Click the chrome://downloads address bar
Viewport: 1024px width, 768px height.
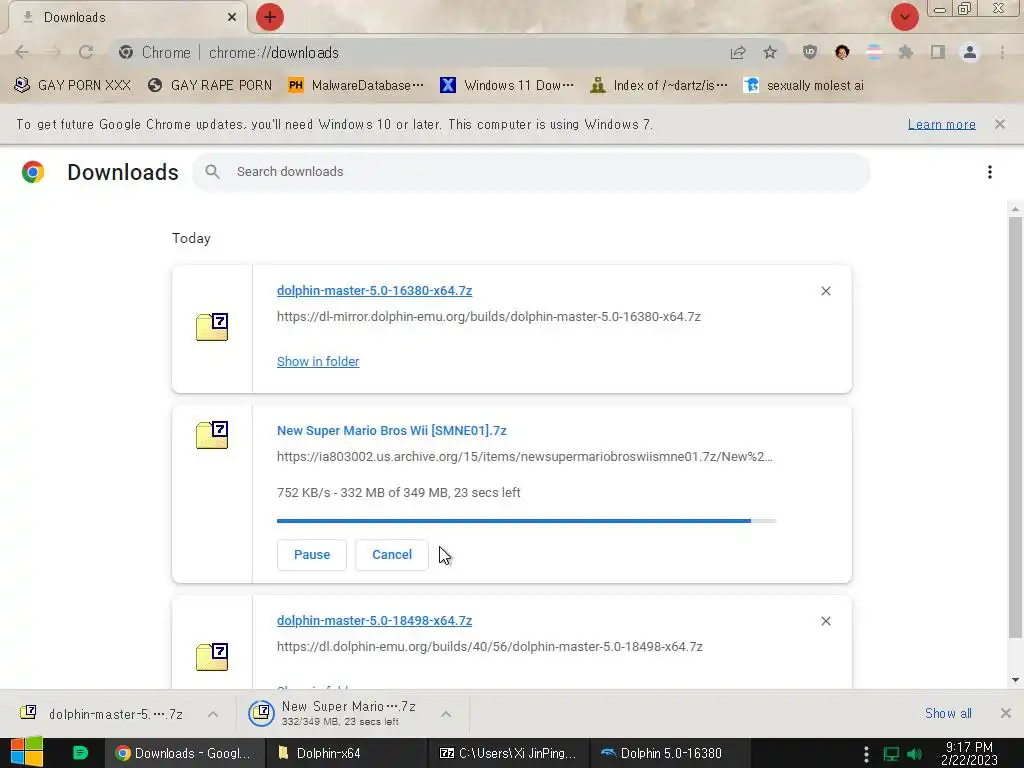pos(418,52)
